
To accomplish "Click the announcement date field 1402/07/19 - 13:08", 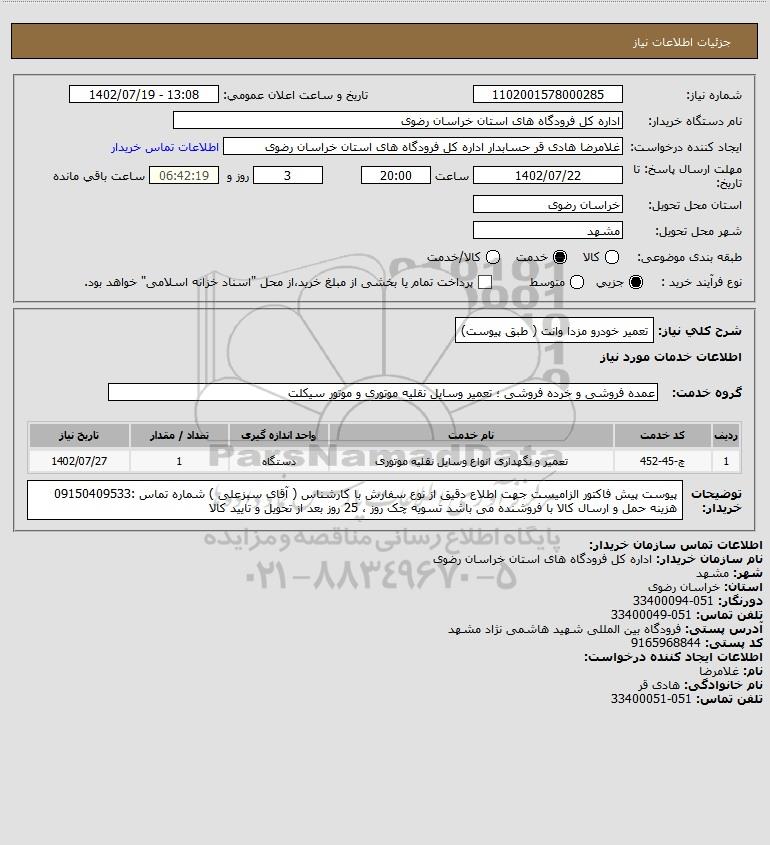I will 144,94.
